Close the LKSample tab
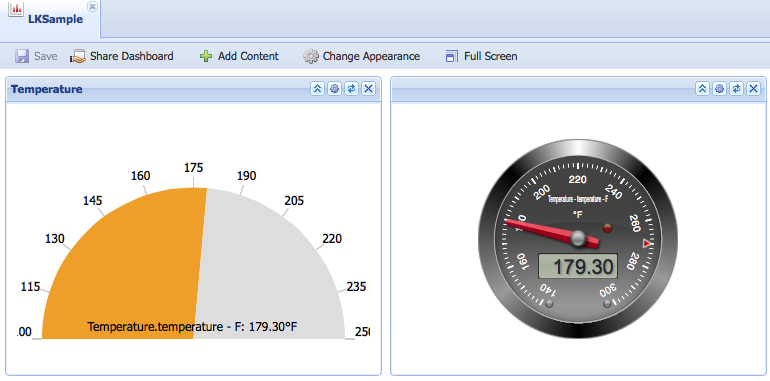Screen dimensions: 770x381 92,6
